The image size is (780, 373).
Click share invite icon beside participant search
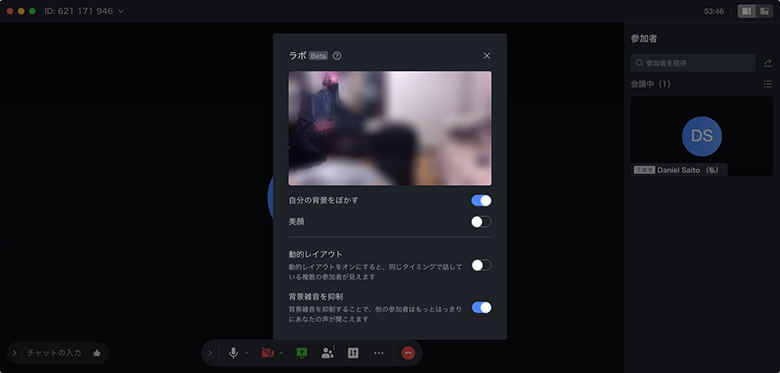[x=768, y=64]
